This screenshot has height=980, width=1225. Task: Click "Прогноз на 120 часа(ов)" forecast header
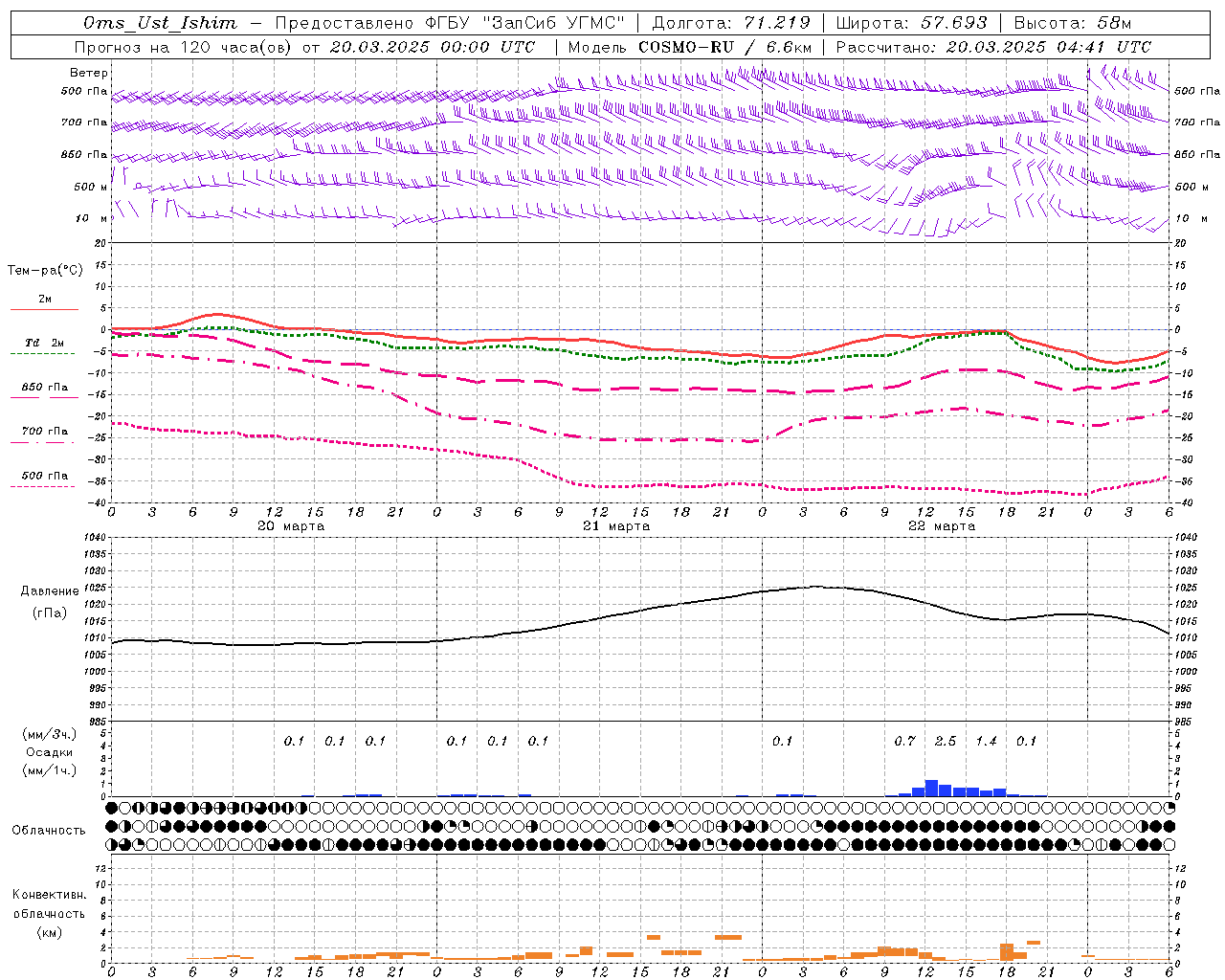pos(184,47)
